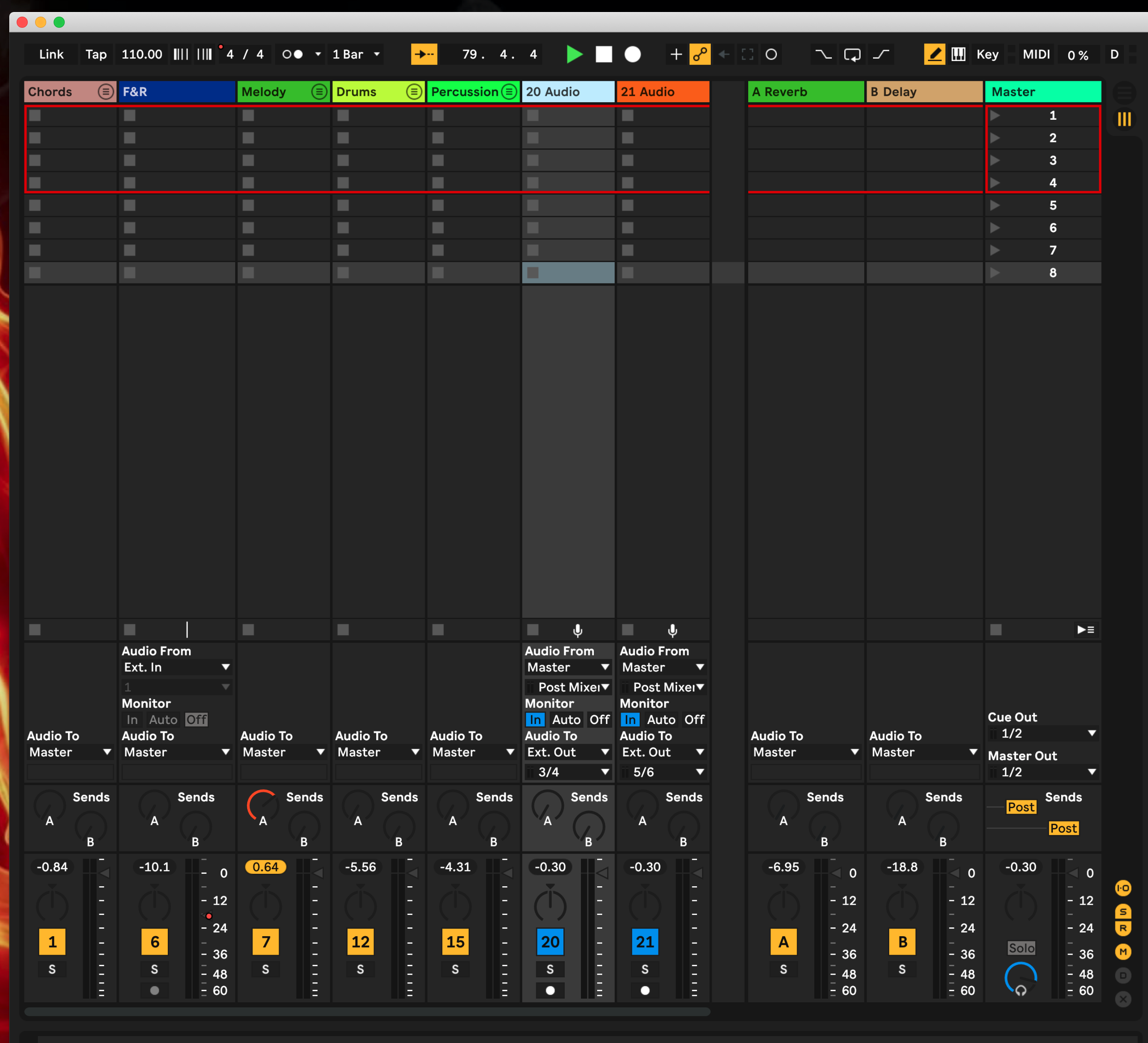Click the first Post button in Master Sends

coord(1021,807)
